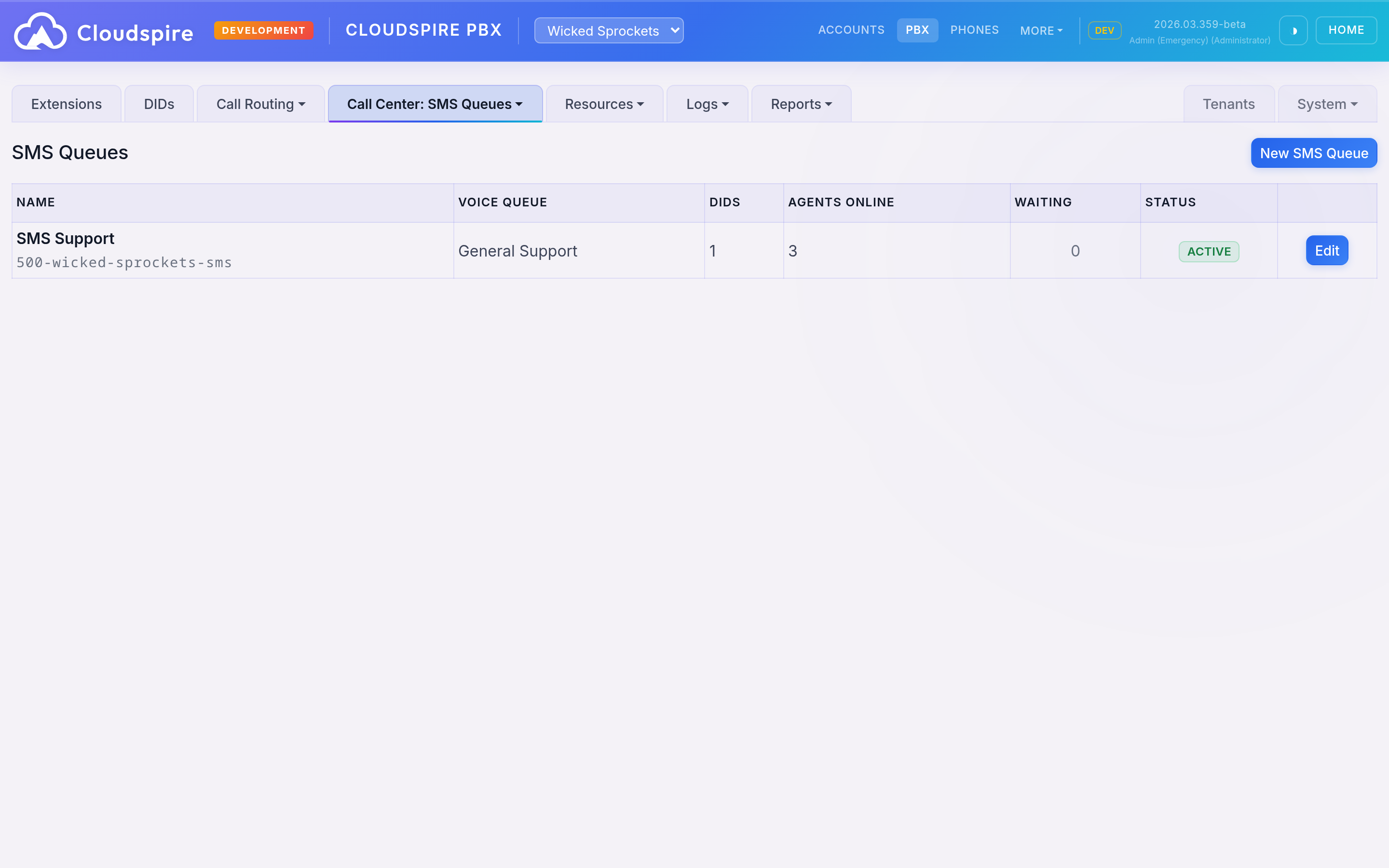Open the Wicked Sprockets tenant selector
Viewport: 1389px width, 868px height.
(608, 30)
